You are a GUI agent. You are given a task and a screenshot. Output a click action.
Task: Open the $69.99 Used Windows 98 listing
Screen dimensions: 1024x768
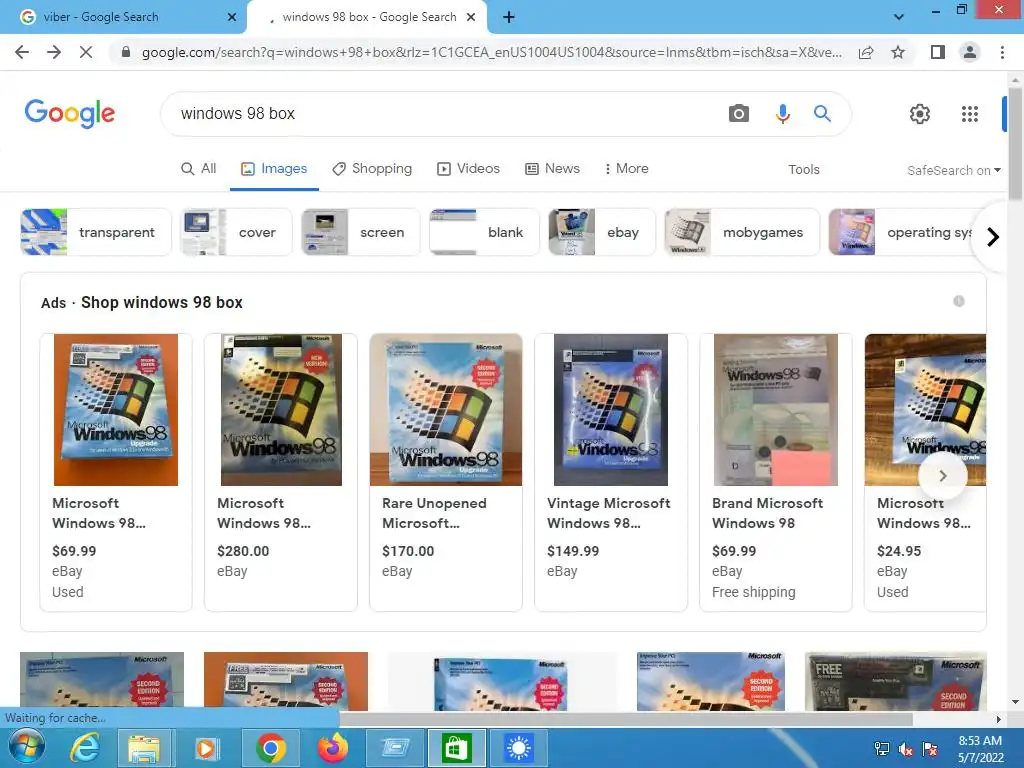(116, 472)
